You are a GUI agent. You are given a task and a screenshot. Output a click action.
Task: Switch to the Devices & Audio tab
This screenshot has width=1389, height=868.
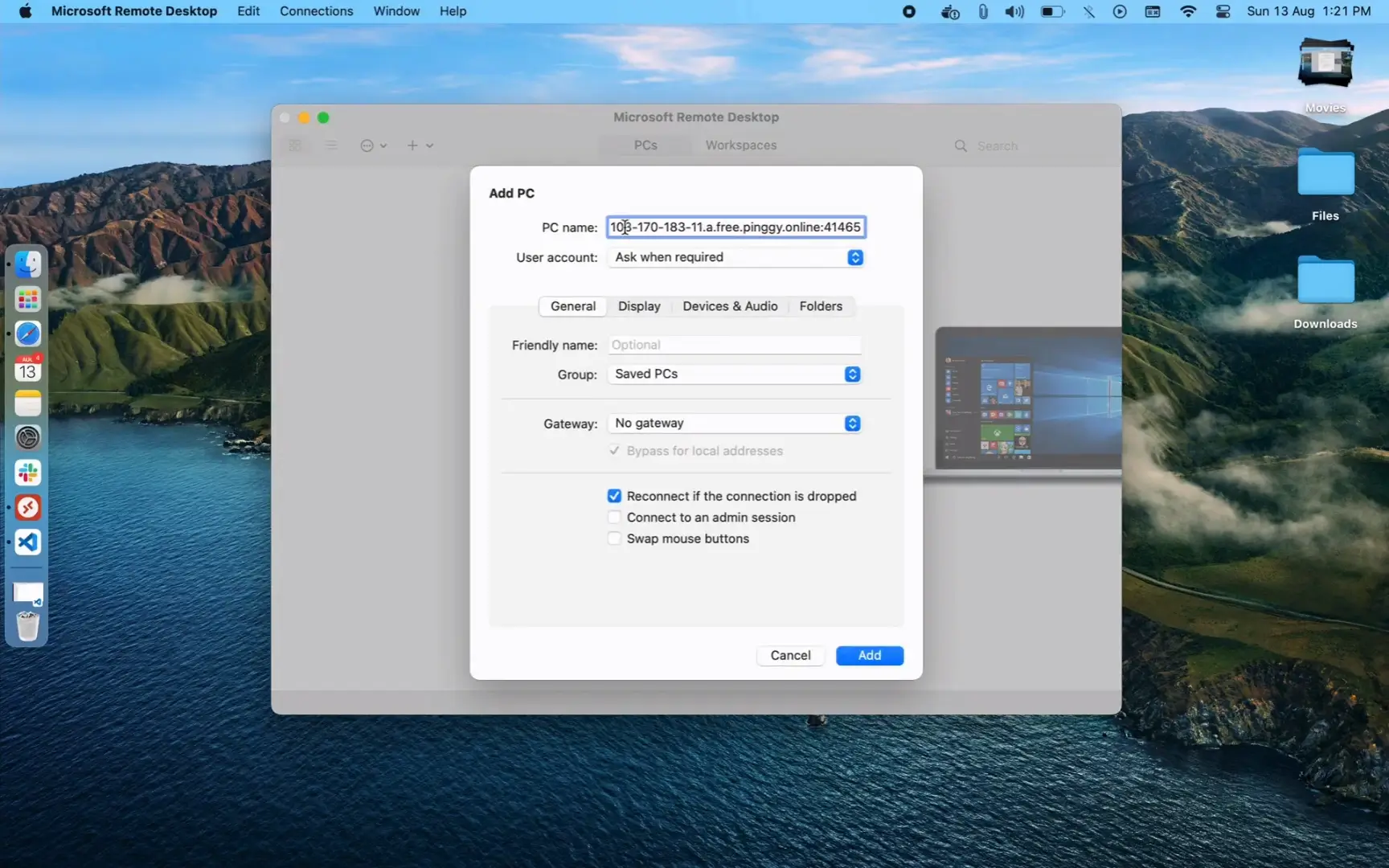730,306
